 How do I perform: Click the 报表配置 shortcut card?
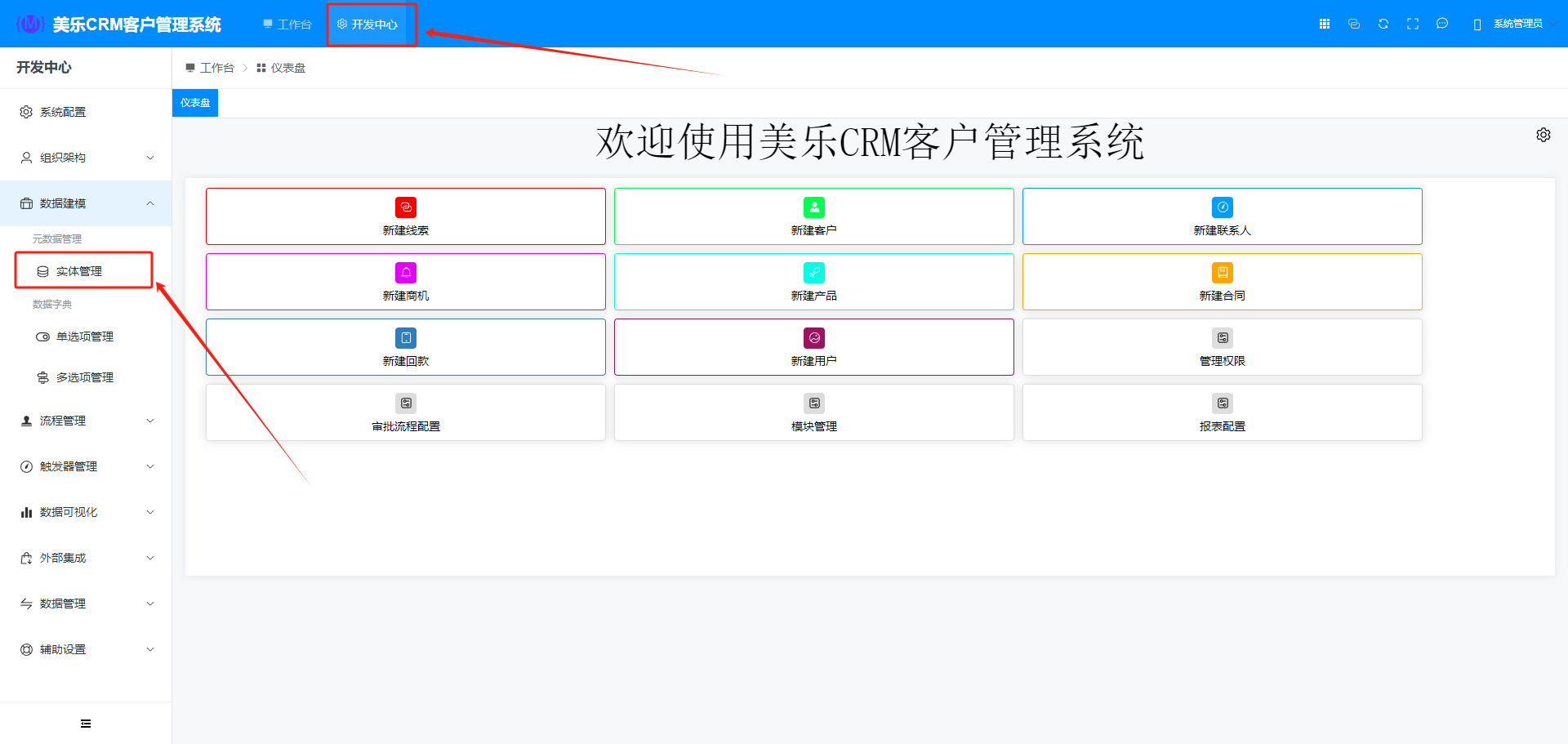[1223, 412]
